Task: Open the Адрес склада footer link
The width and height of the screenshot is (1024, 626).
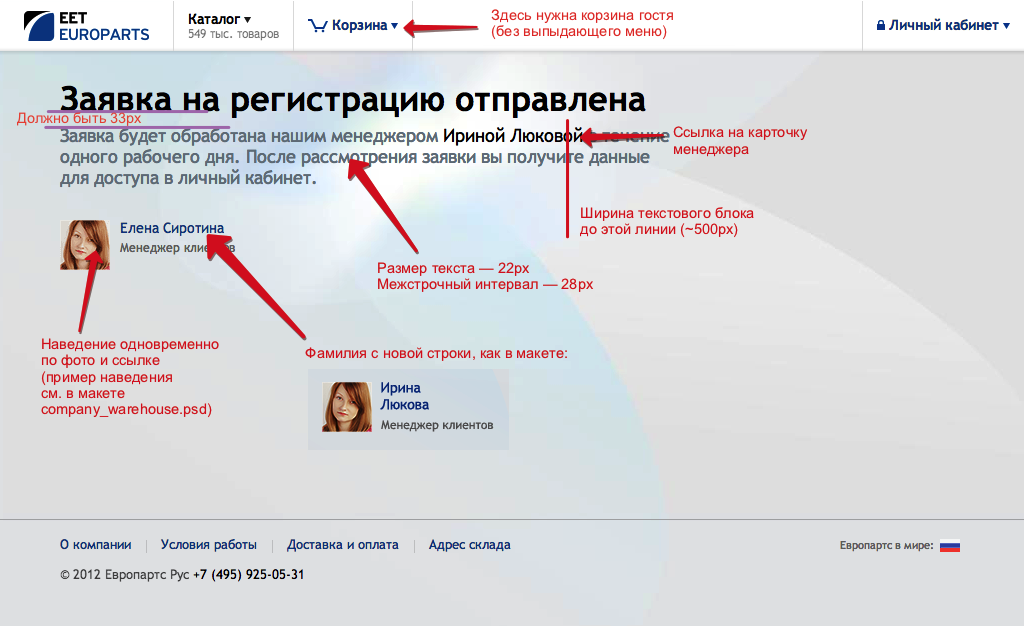Action: coord(470,545)
